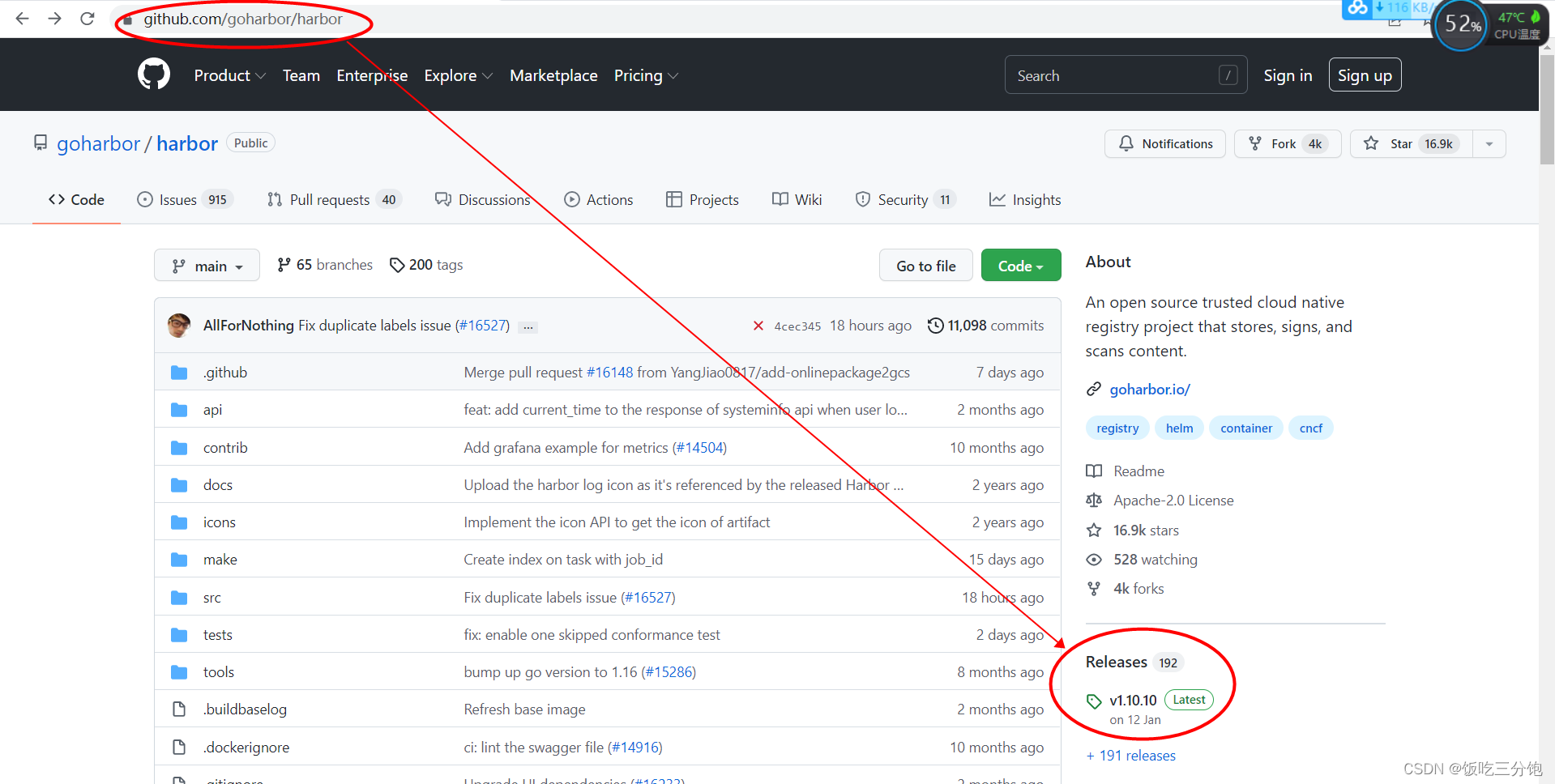Screen dimensions: 1555x784
Task: Click the browser address bar URL
Action: pyautogui.click(x=243, y=19)
